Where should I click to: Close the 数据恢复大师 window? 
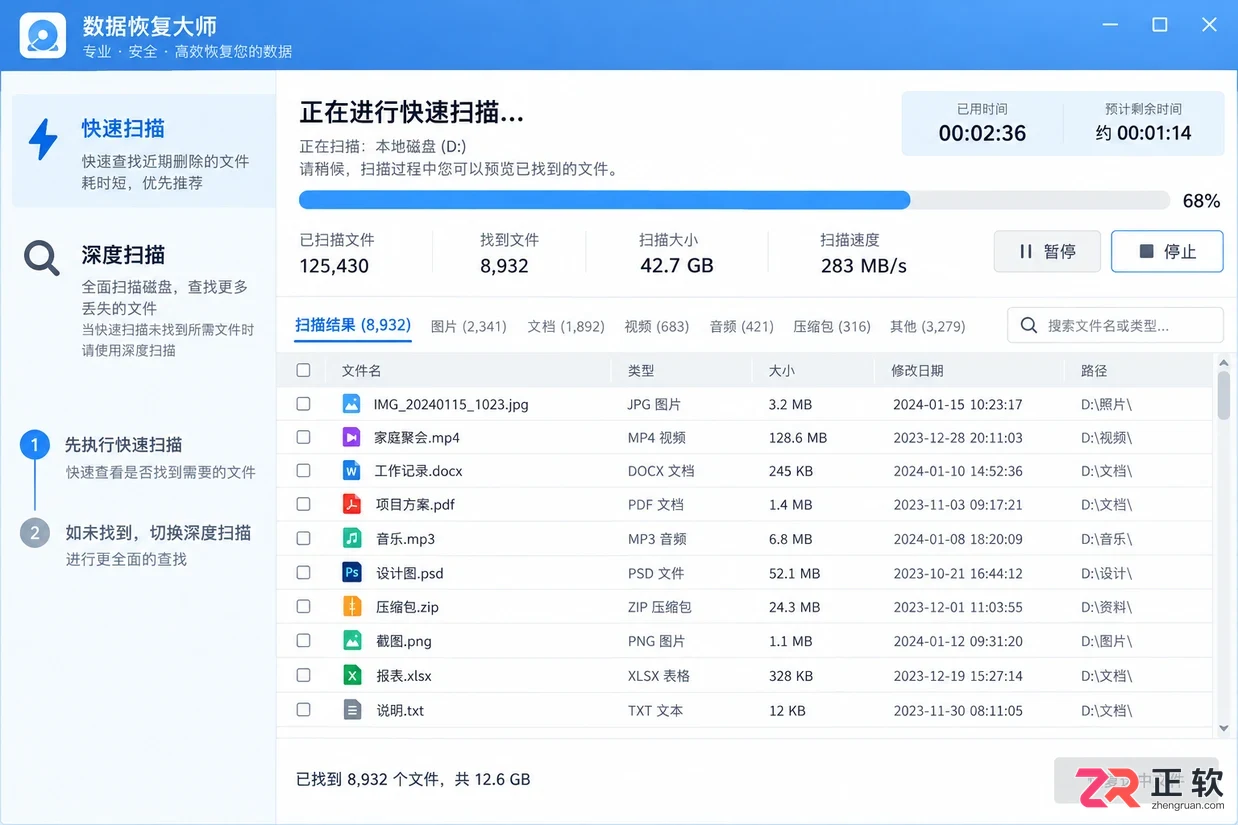1209,25
